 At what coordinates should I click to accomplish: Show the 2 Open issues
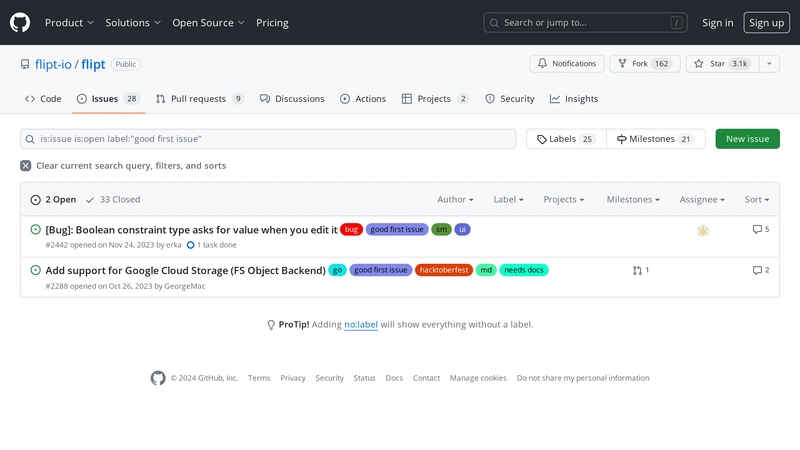(x=54, y=200)
